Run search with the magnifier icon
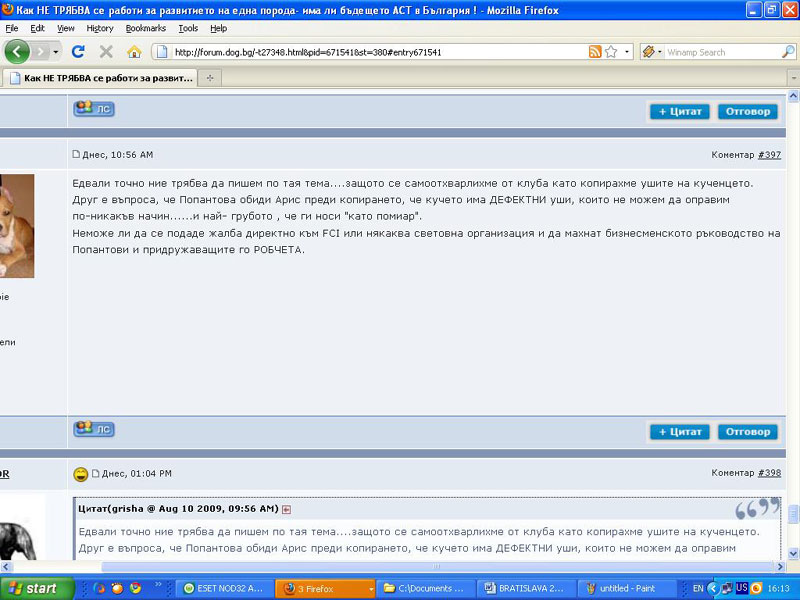Image resolution: width=800 pixels, height=600 pixels. click(788, 52)
